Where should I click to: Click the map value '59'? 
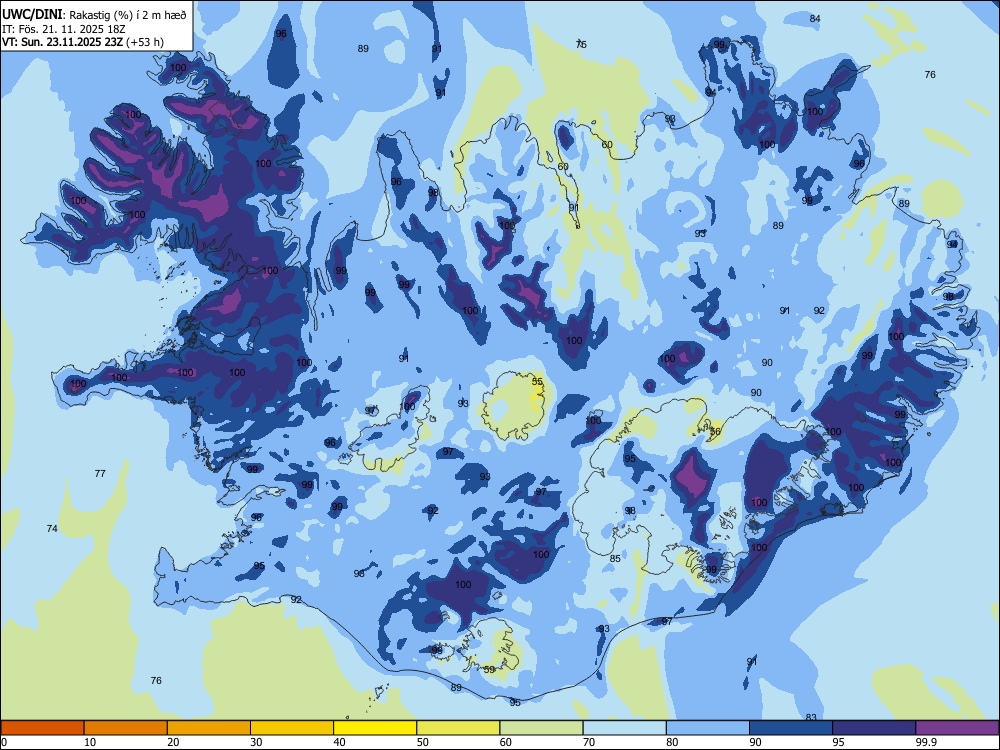coord(489,670)
